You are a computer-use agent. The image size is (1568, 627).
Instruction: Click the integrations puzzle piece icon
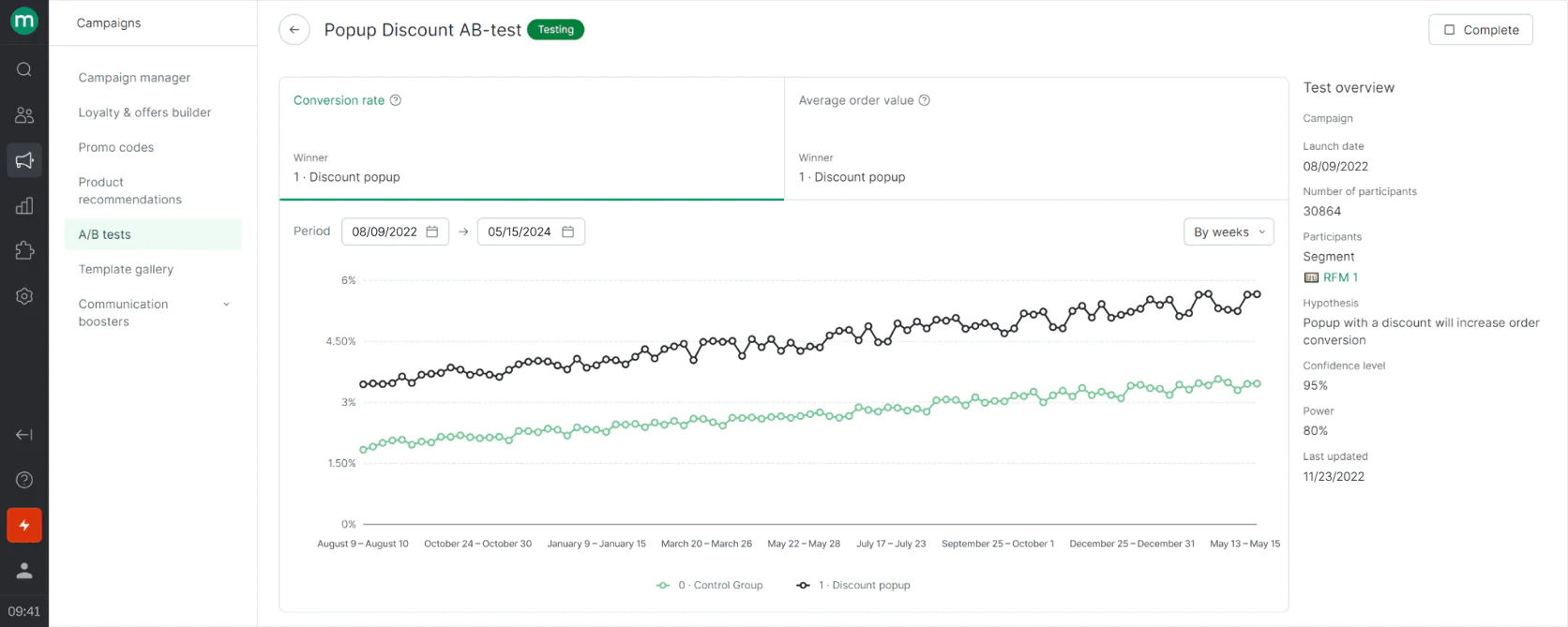[24, 251]
